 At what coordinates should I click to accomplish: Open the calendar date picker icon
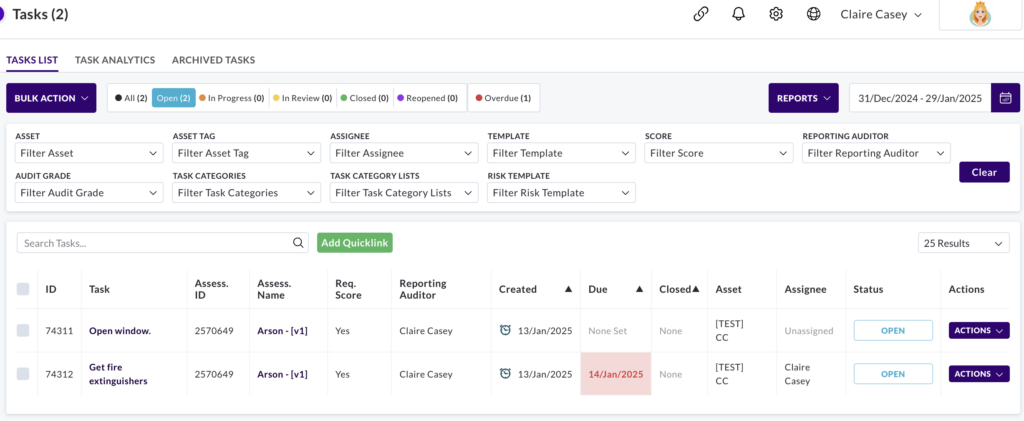pos(1006,98)
